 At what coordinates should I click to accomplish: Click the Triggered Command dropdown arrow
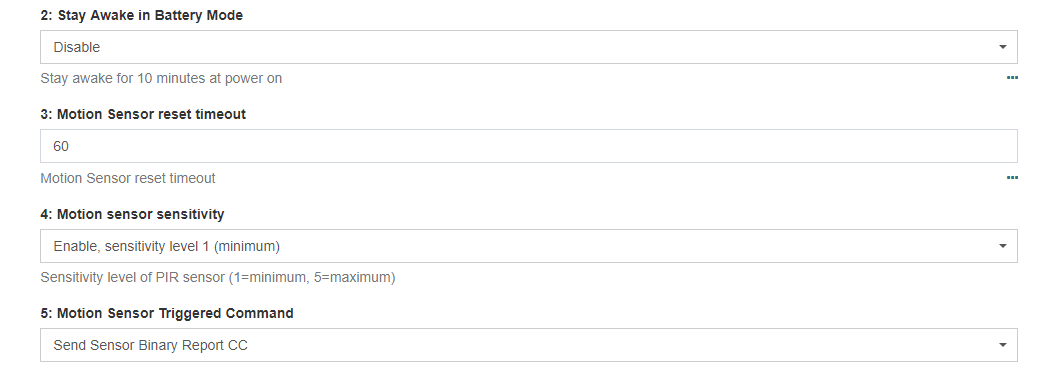[x=1003, y=345]
